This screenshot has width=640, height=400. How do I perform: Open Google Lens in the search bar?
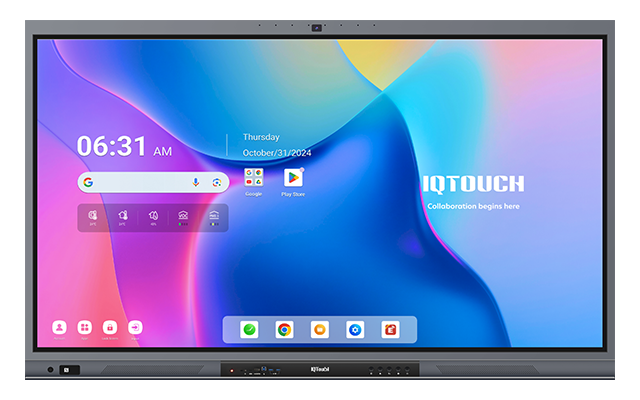pos(216,182)
